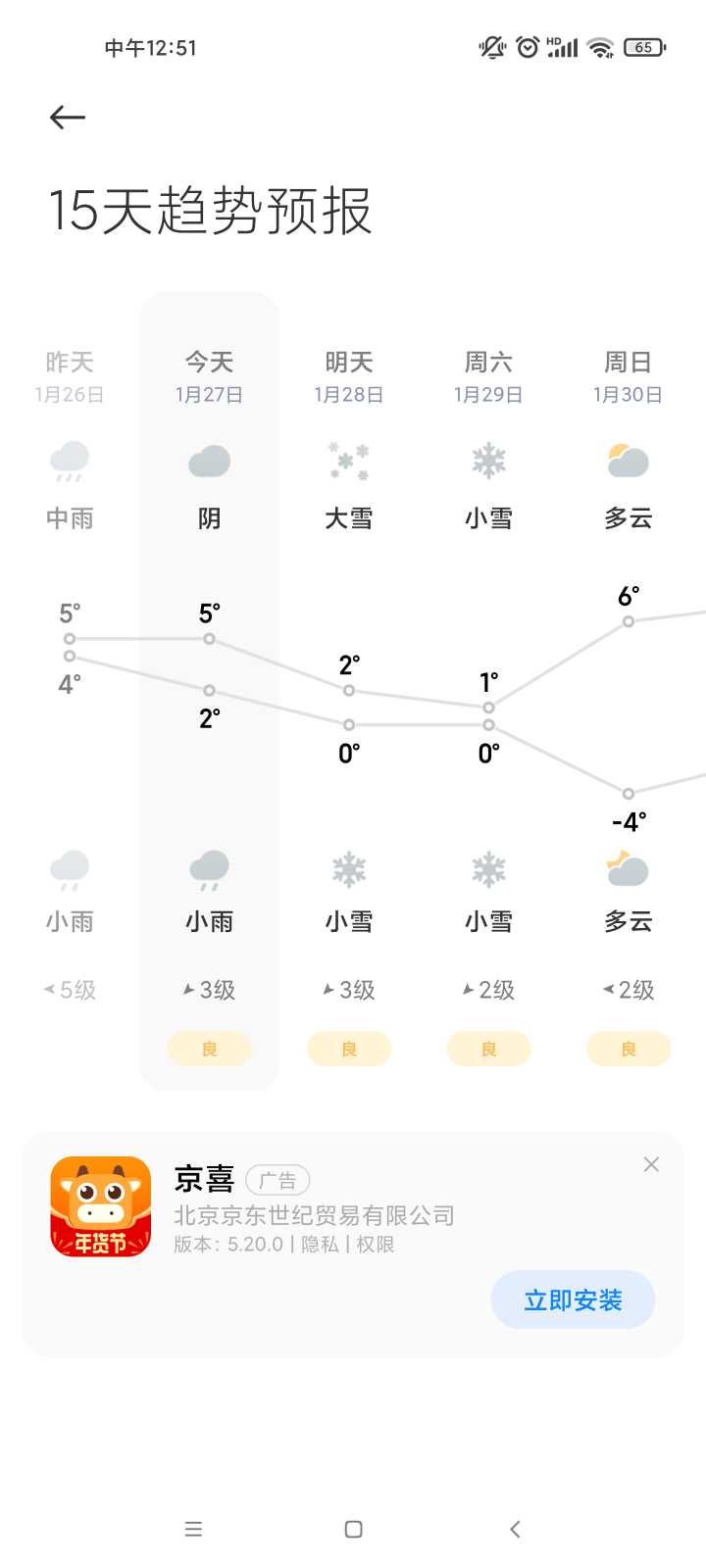Click Sunday's nighttime moon cloud icon
Screen dimensions: 706x1568
(x=628, y=868)
